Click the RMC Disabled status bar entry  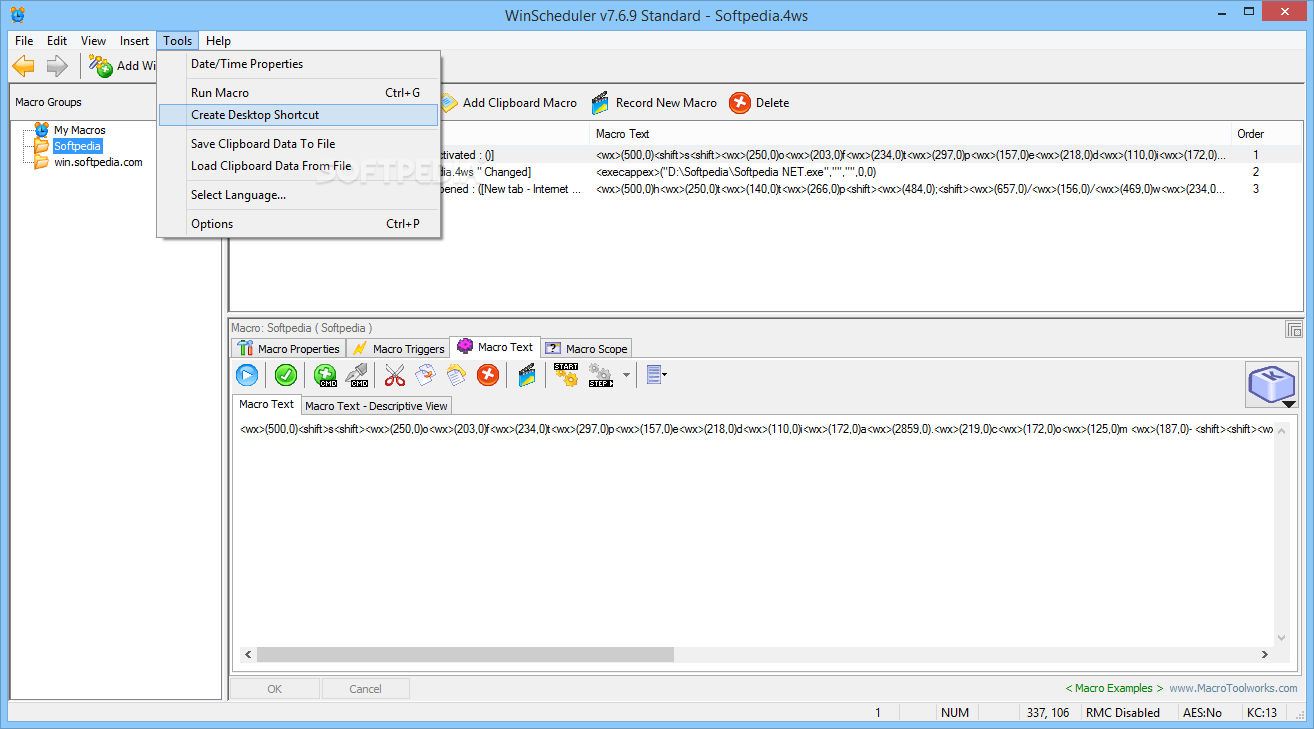(1124, 713)
